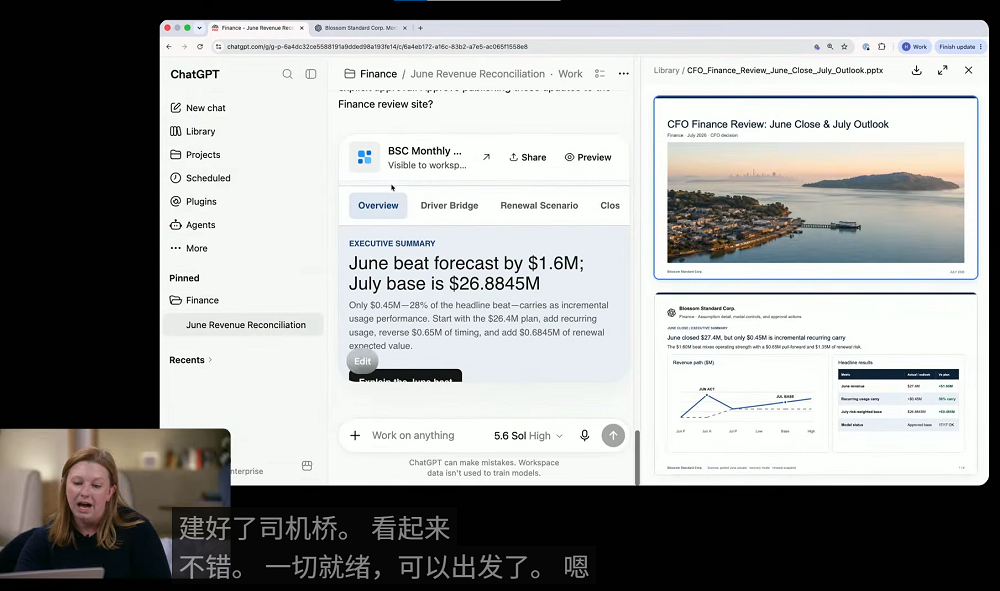The width and height of the screenshot is (1000, 591).
Task: Send message with arrow button
Action: coord(613,435)
